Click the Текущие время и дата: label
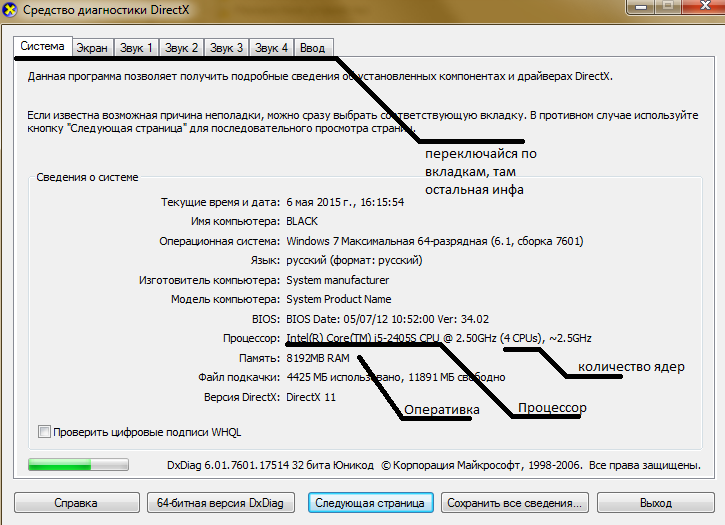725x525 pixels. [x=220, y=202]
